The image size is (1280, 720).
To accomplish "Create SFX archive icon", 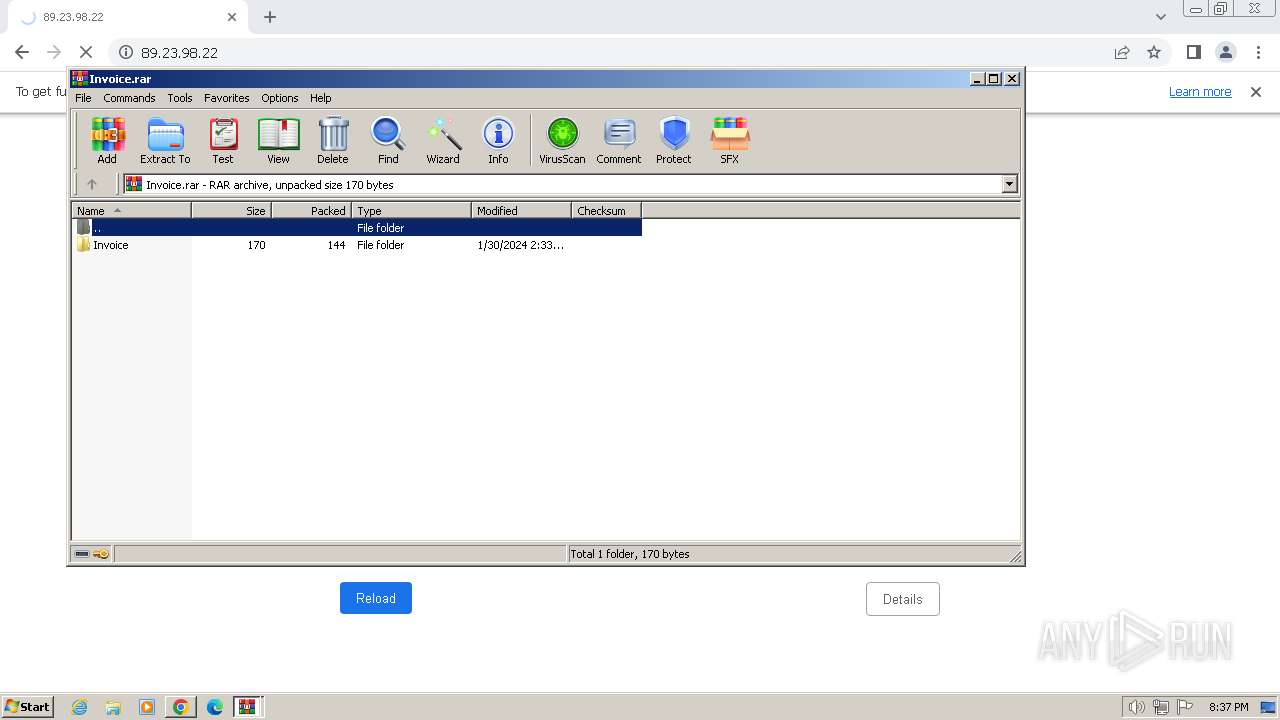I will (730, 141).
